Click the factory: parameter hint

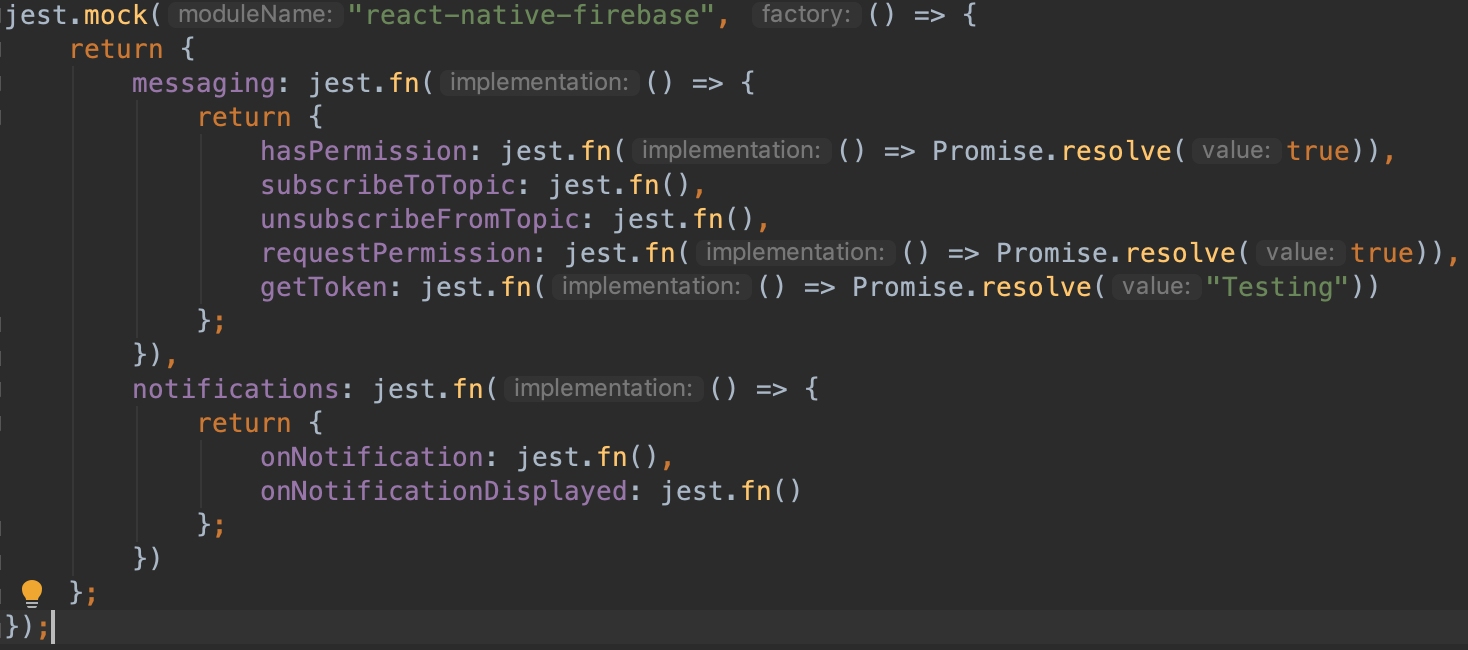click(806, 15)
